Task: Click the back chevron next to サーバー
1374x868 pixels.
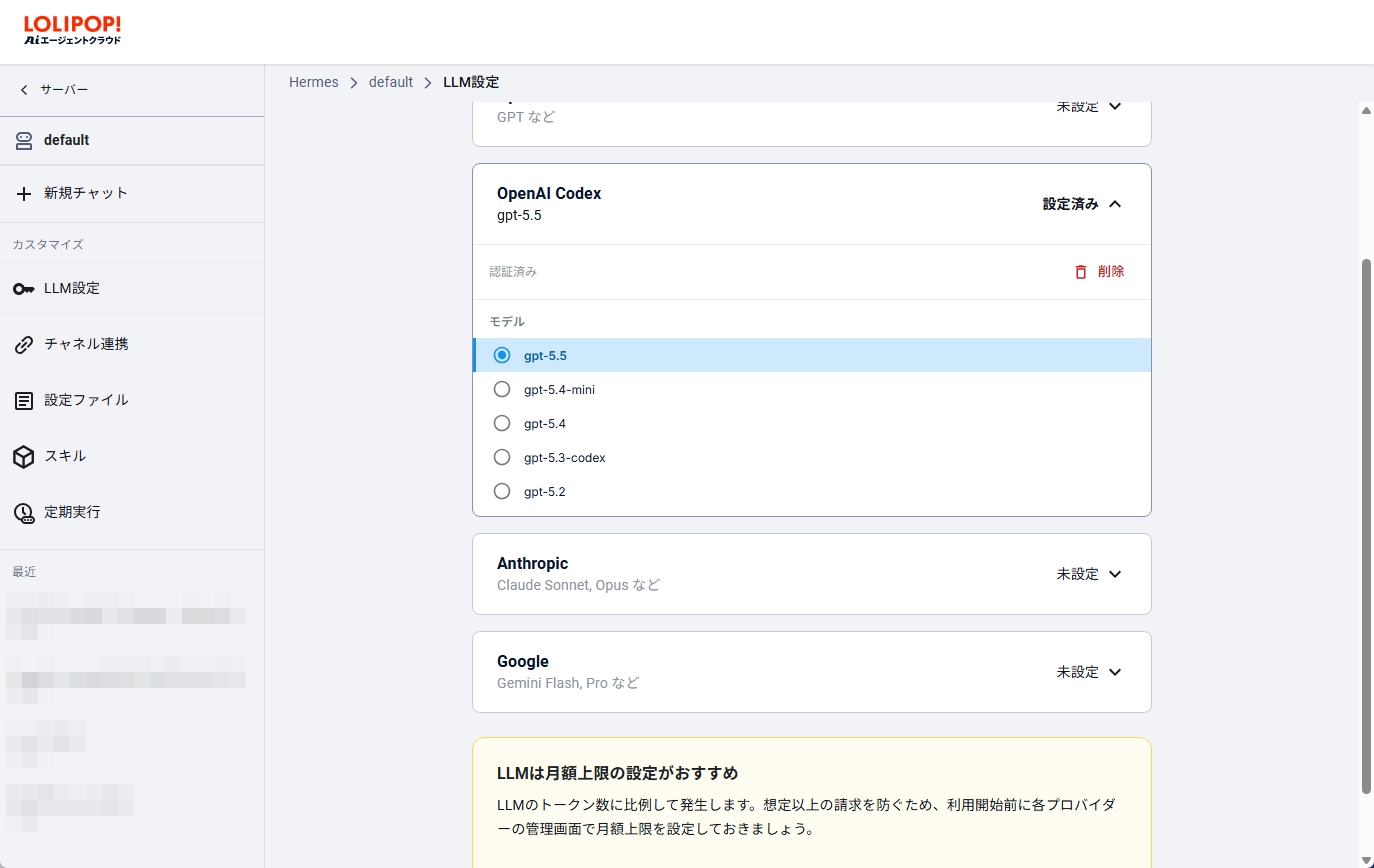Action: coord(24,90)
